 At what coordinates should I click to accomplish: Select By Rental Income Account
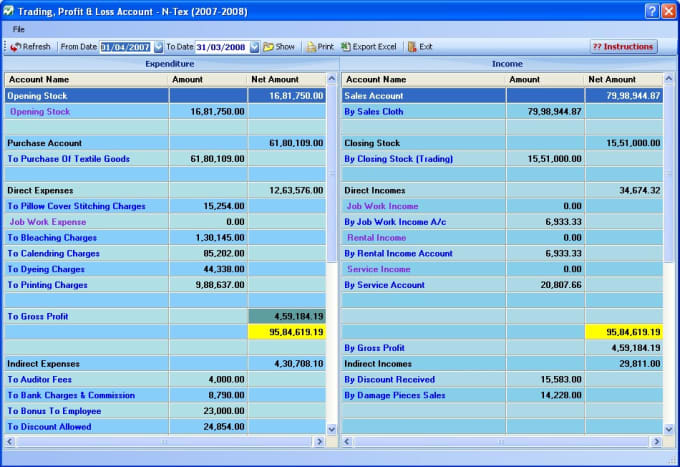tap(502, 253)
